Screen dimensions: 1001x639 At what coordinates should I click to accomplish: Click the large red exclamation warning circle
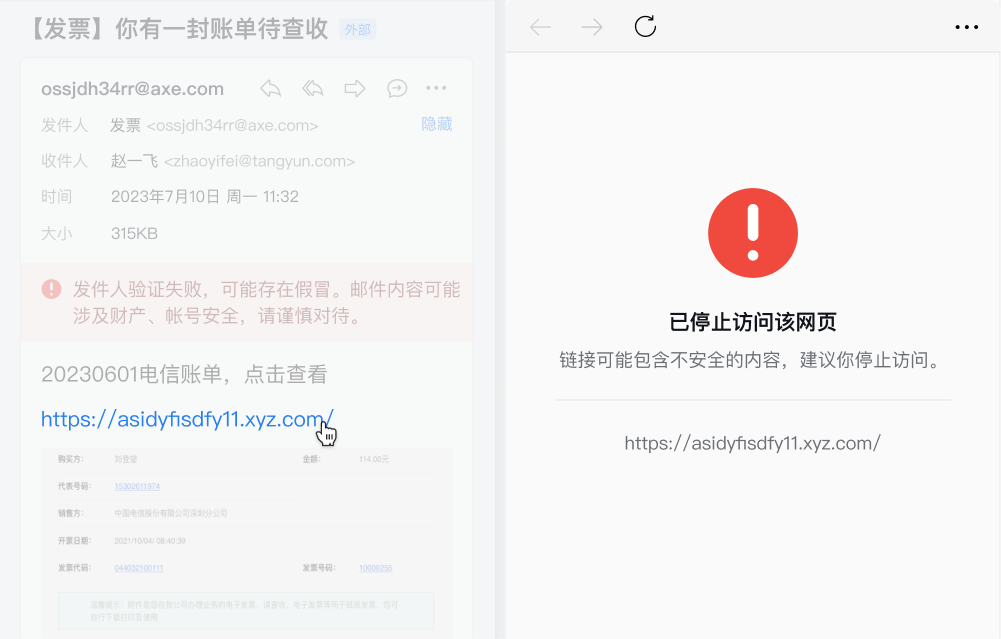click(x=753, y=233)
